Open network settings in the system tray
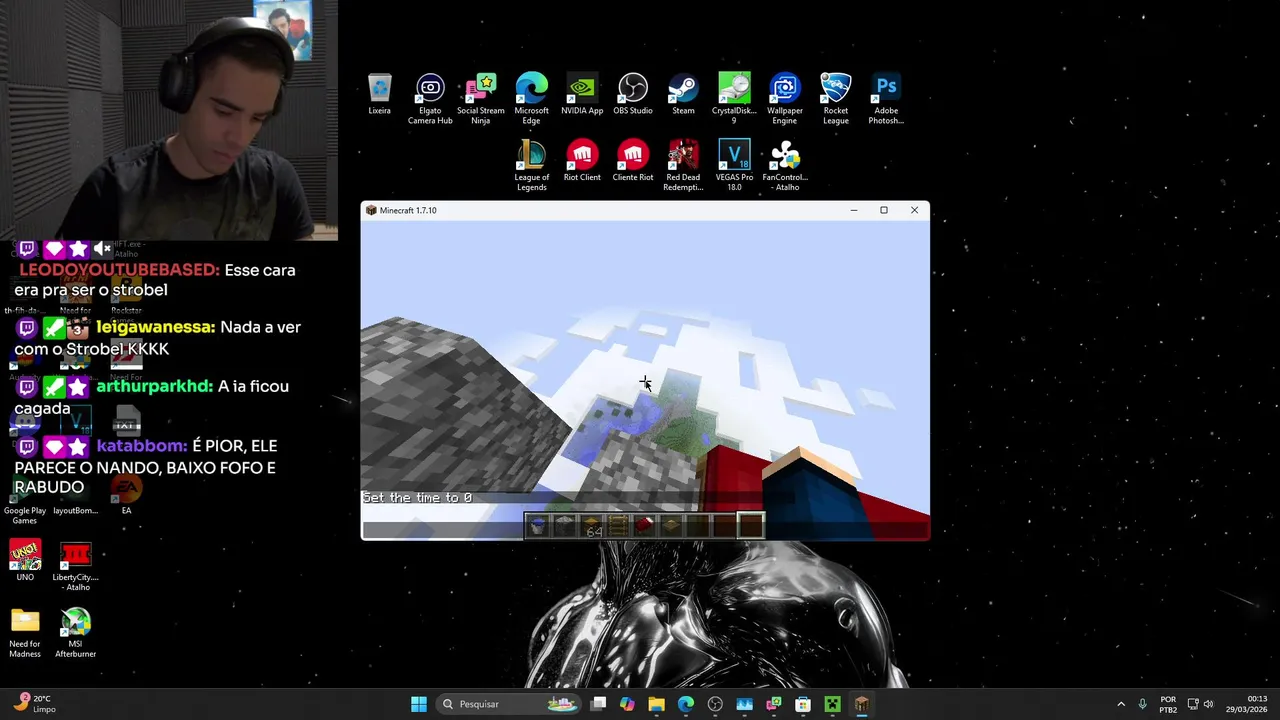The image size is (1280, 720). [1193, 704]
